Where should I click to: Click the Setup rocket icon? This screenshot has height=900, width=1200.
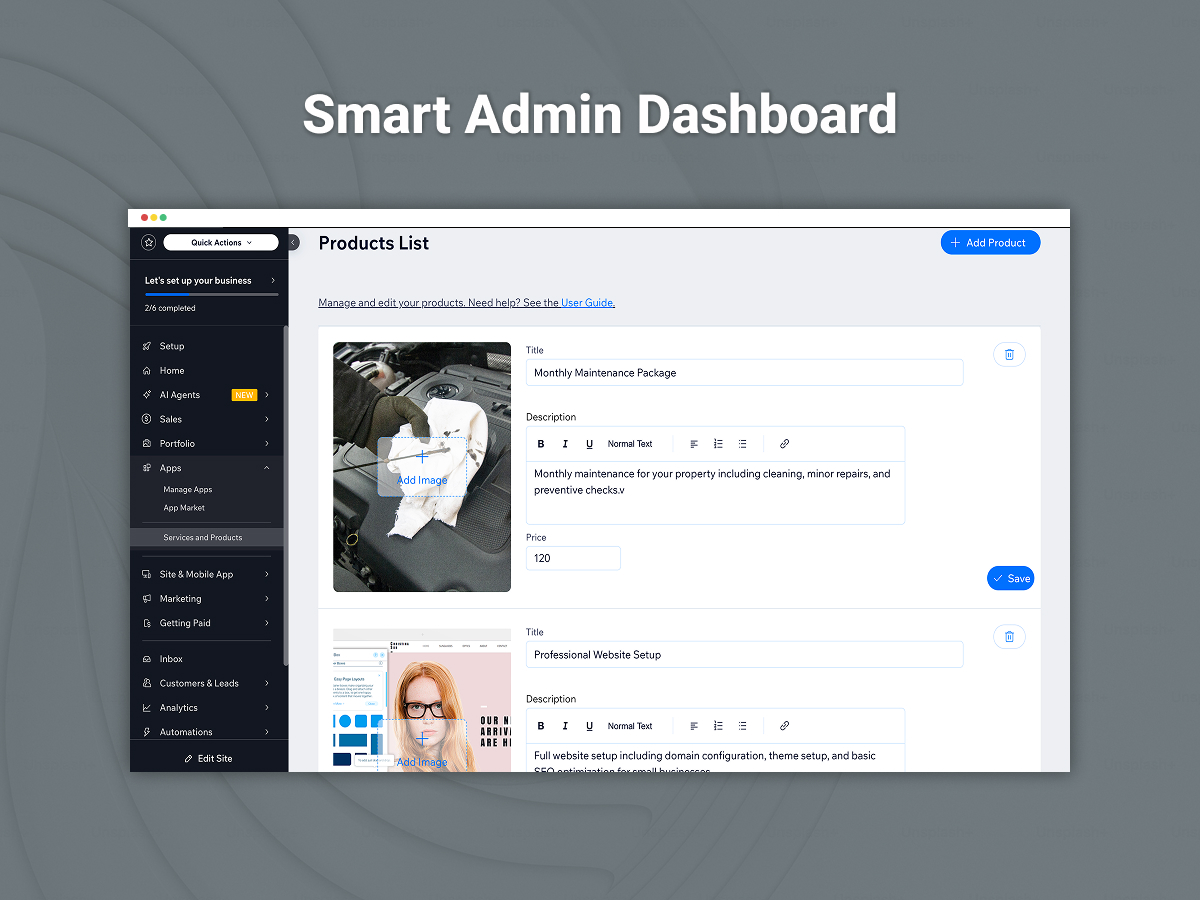147,346
